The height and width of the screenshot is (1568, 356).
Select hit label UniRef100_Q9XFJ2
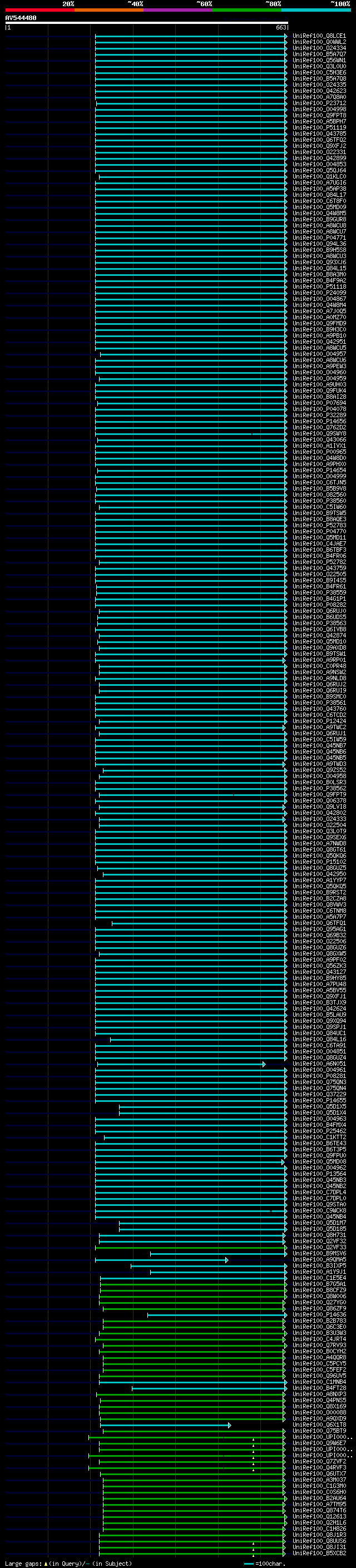319,146
